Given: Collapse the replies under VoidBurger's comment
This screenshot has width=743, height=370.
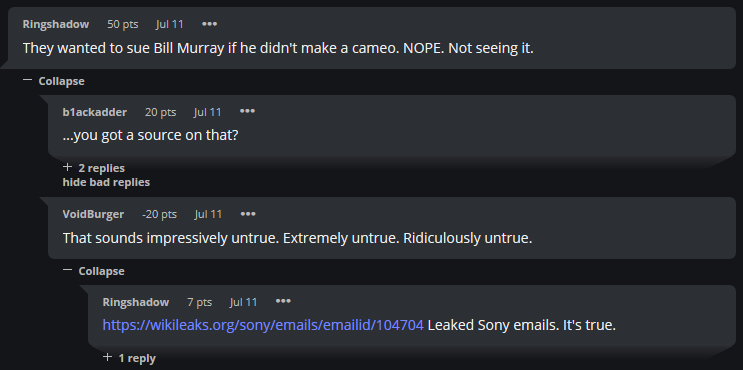Looking at the screenshot, I should coord(93,271).
